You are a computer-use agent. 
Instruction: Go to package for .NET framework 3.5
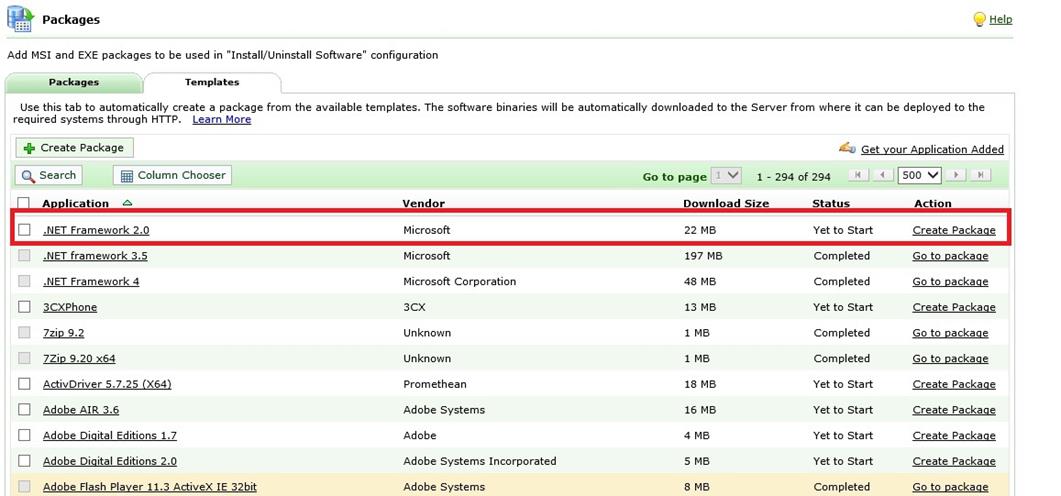(950, 256)
